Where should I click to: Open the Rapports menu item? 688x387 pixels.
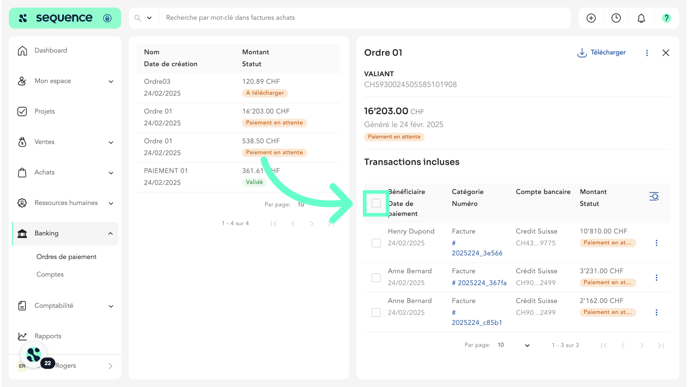[x=65, y=336]
